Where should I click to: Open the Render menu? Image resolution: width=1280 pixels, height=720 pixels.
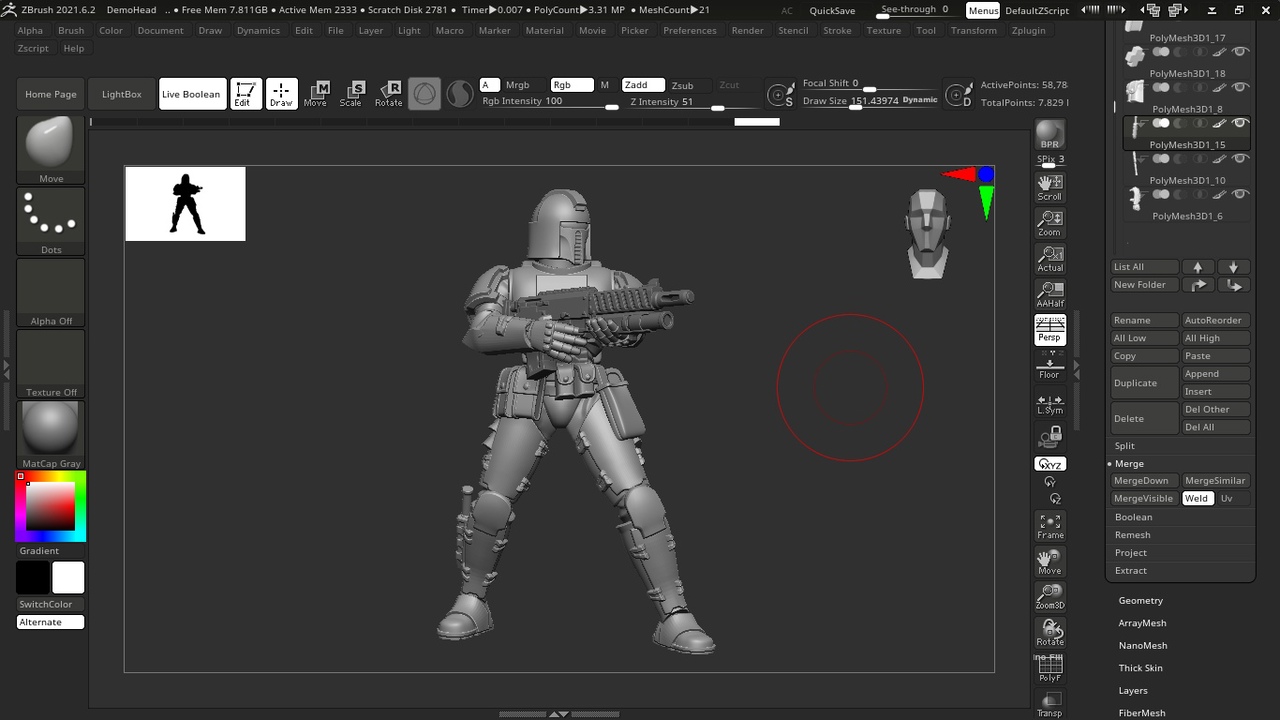(x=747, y=30)
